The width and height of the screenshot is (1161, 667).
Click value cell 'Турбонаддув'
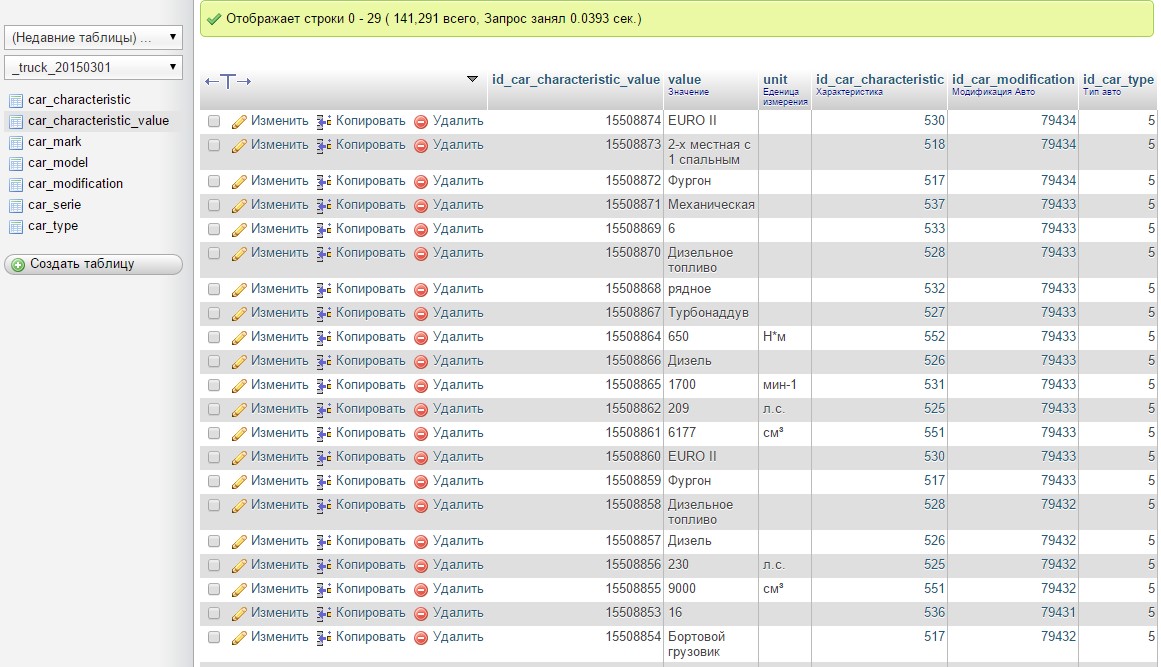point(708,313)
